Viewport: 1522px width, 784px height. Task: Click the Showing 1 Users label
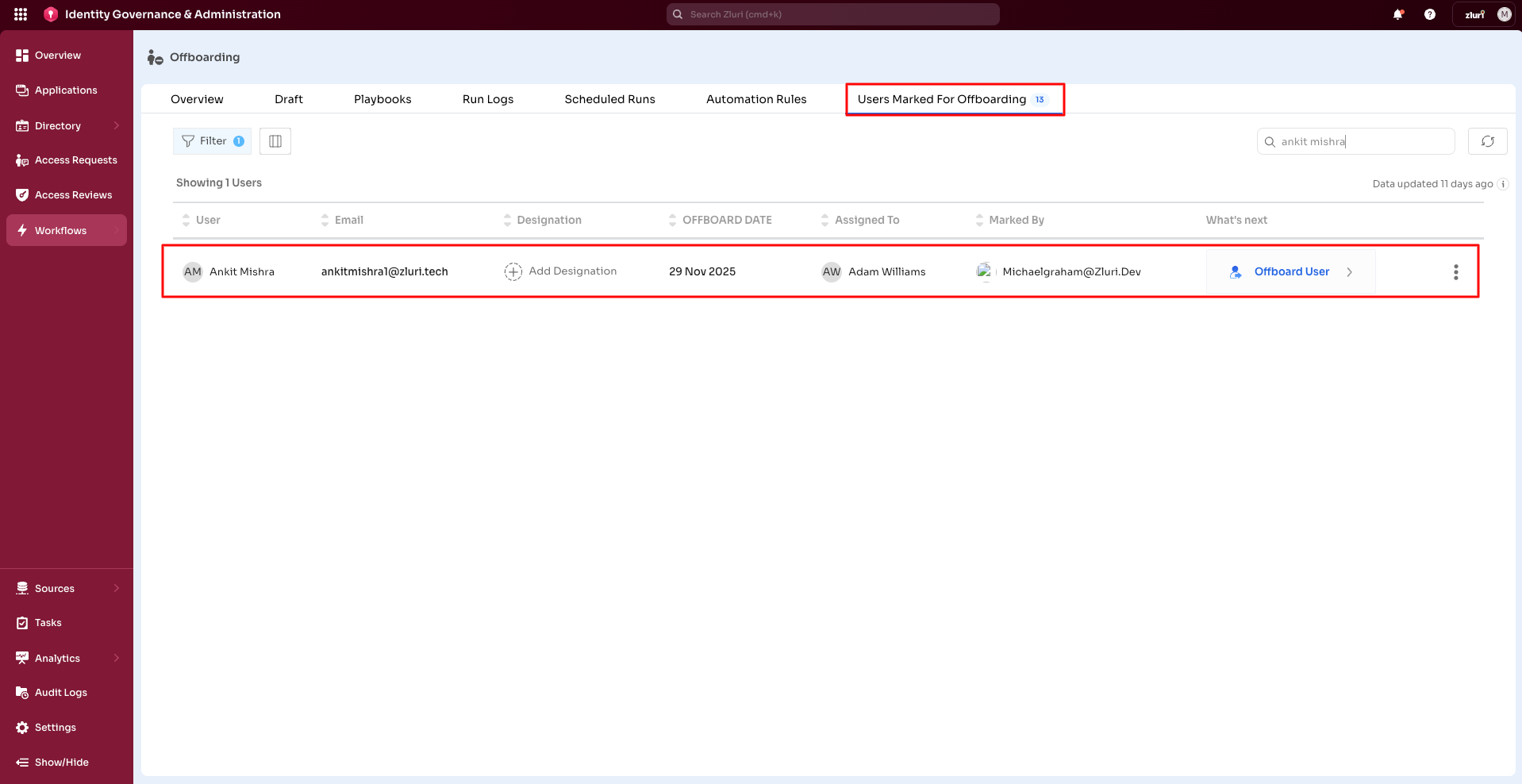pos(219,183)
